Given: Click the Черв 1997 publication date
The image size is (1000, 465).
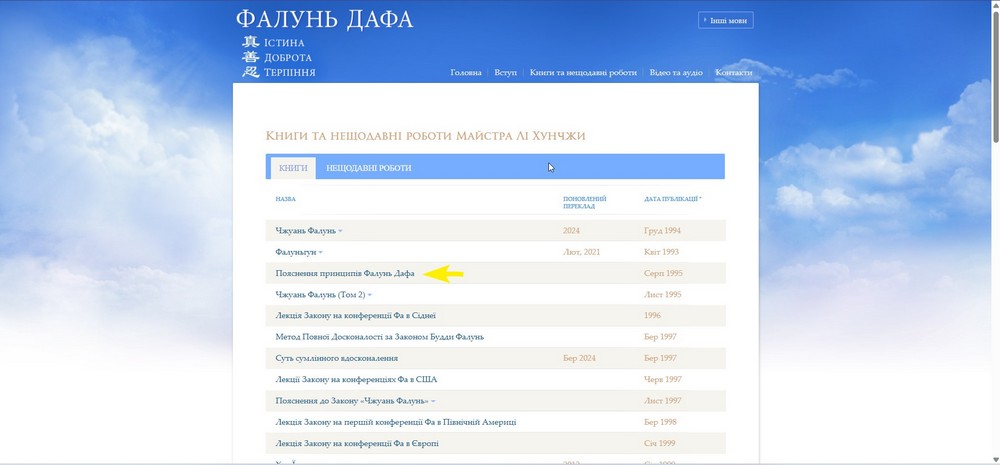Looking at the screenshot, I should 663,380.
